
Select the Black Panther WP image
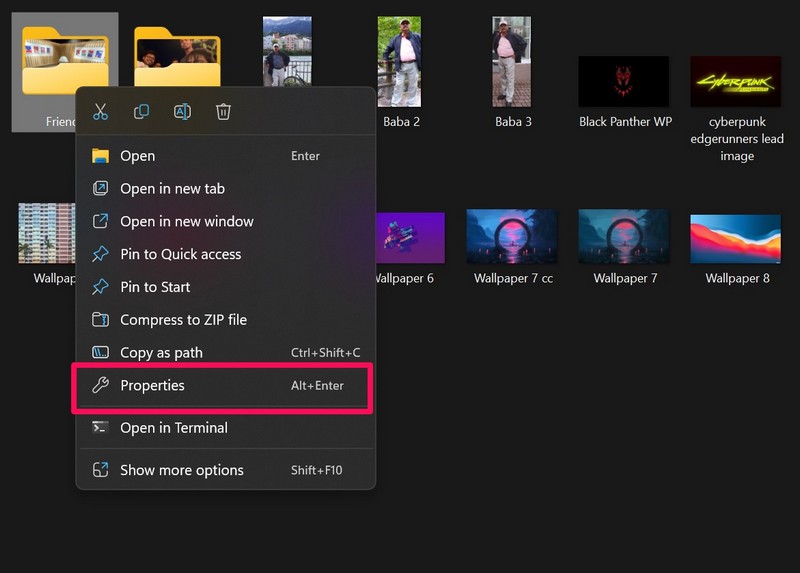pos(624,82)
